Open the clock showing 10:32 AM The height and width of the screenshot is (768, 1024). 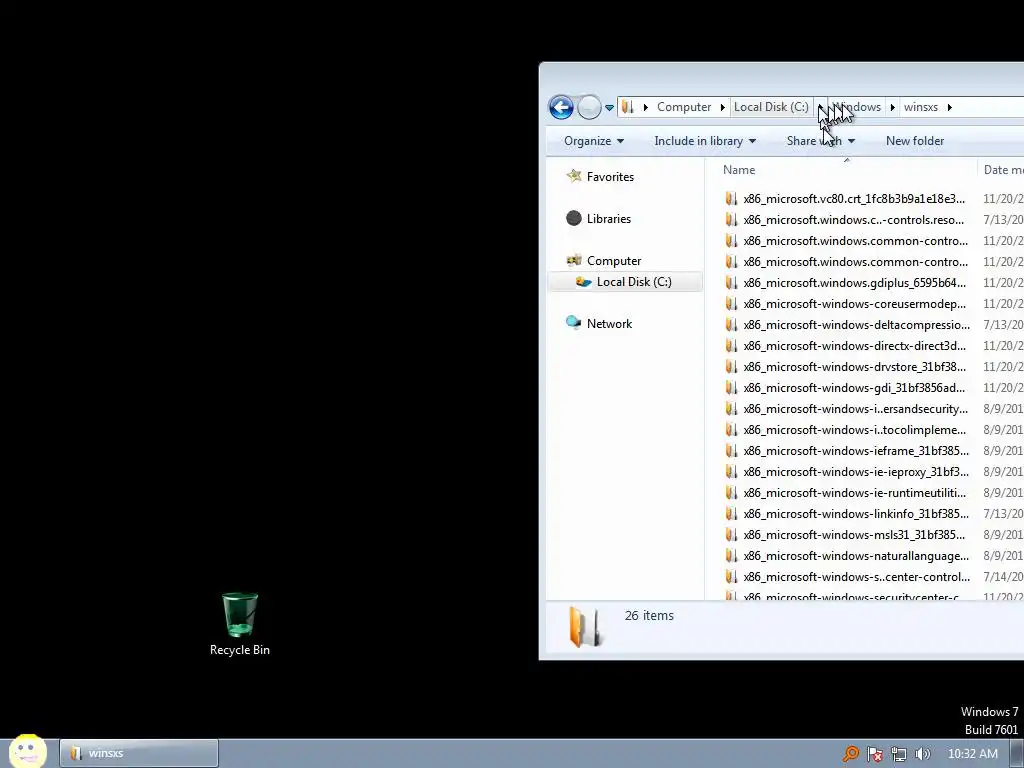pyautogui.click(x=972, y=754)
